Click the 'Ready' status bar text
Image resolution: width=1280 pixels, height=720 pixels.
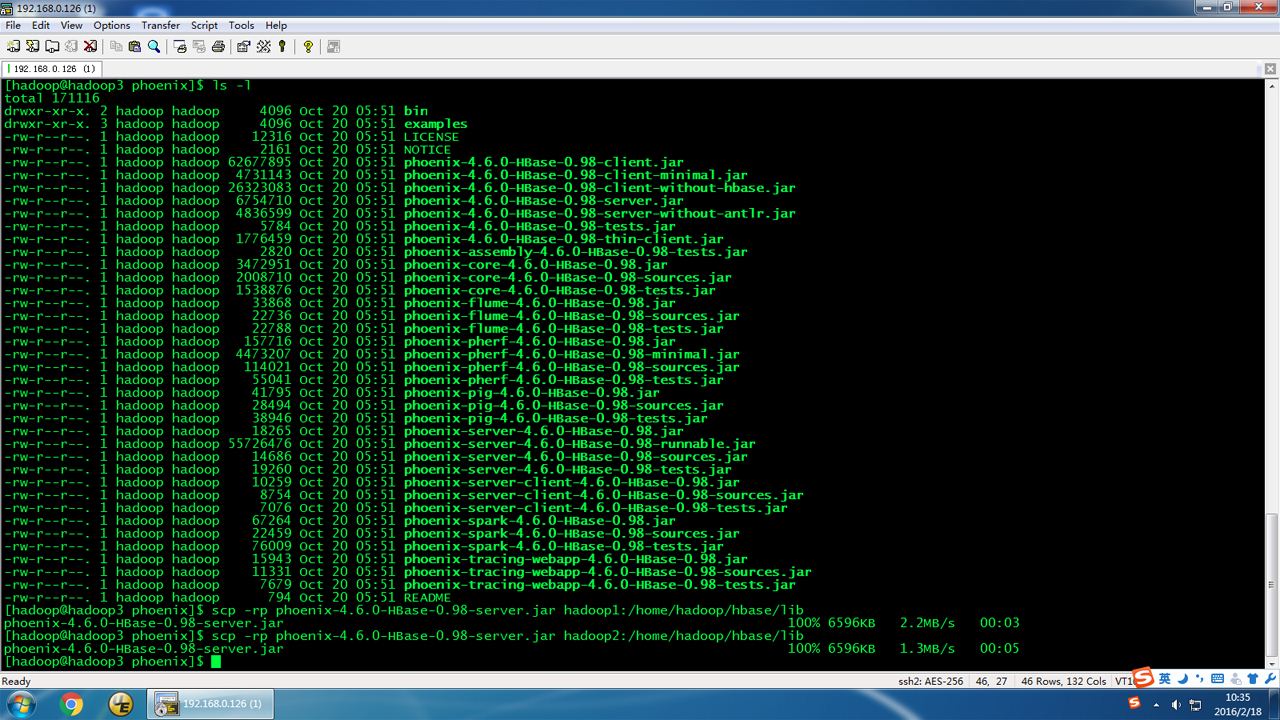click(16, 681)
